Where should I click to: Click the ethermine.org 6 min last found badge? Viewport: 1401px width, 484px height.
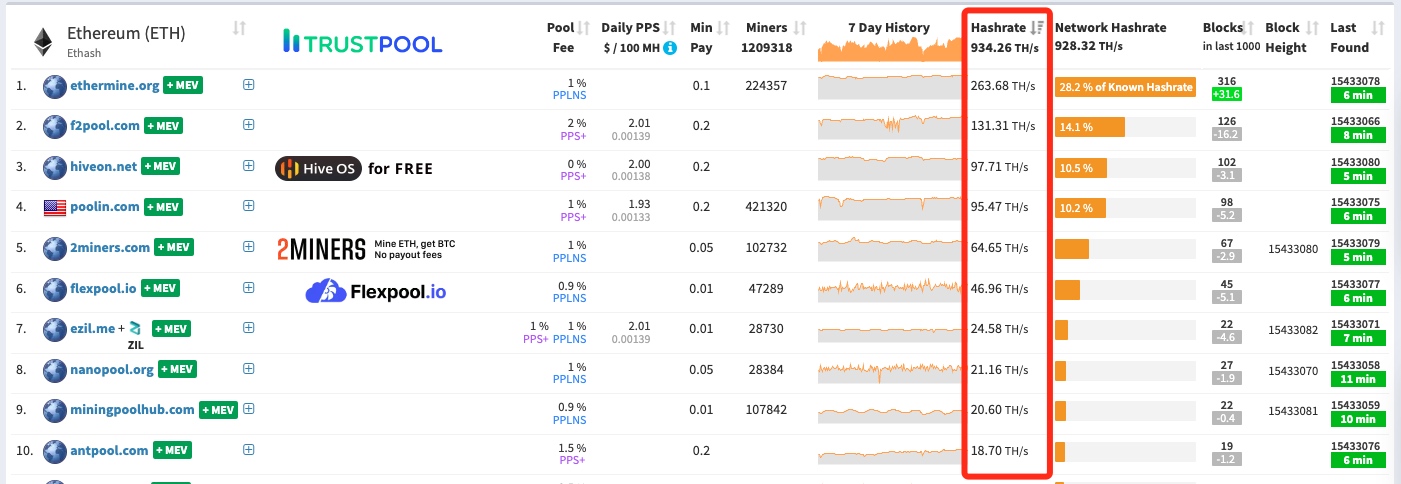pos(1356,94)
